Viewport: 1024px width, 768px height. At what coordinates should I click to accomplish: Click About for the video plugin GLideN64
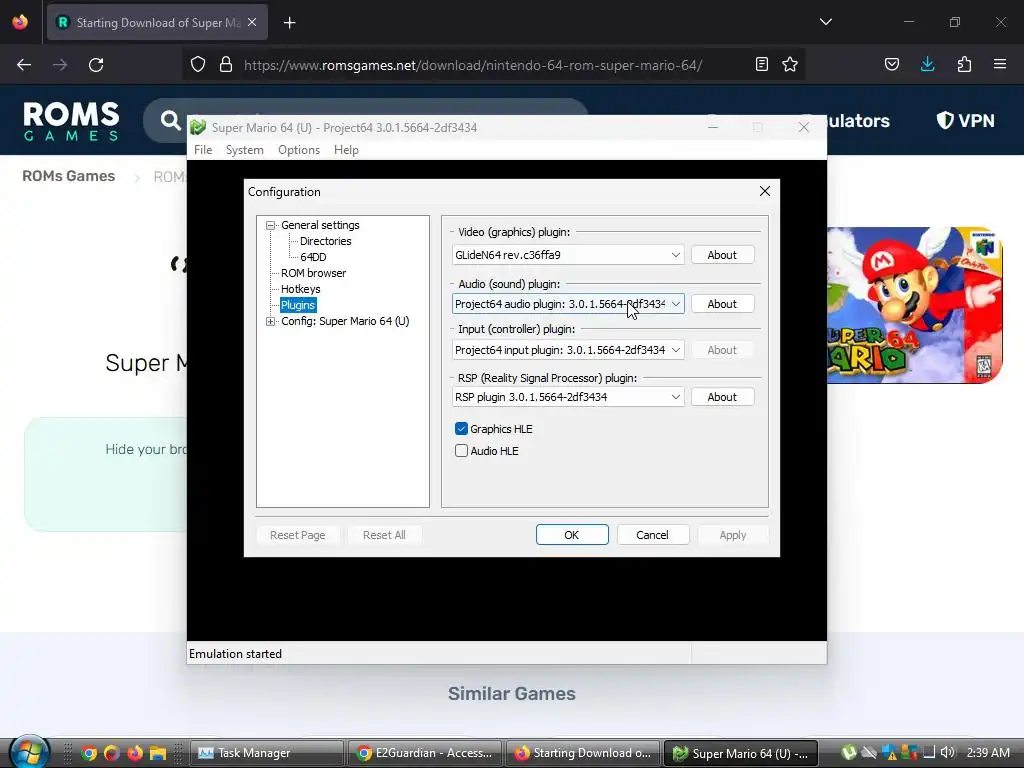(x=722, y=255)
